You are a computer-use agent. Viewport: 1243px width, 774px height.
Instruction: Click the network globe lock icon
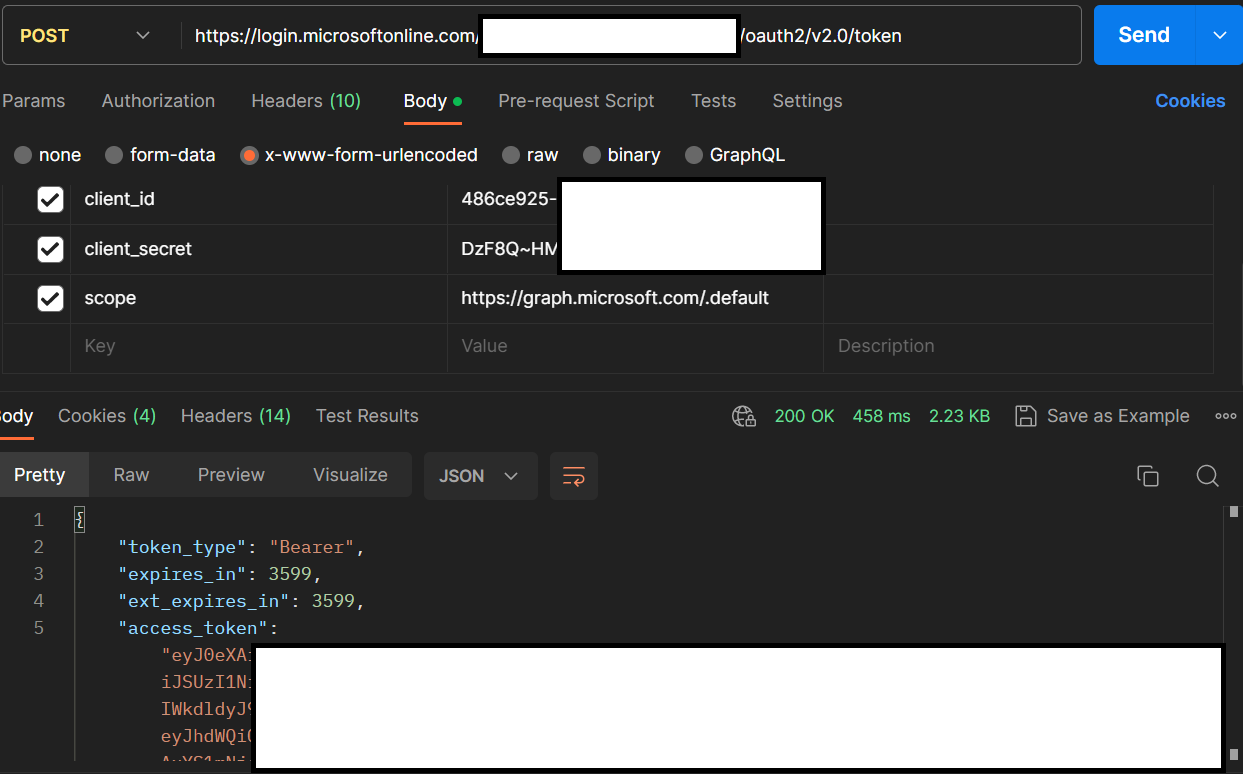(x=743, y=416)
